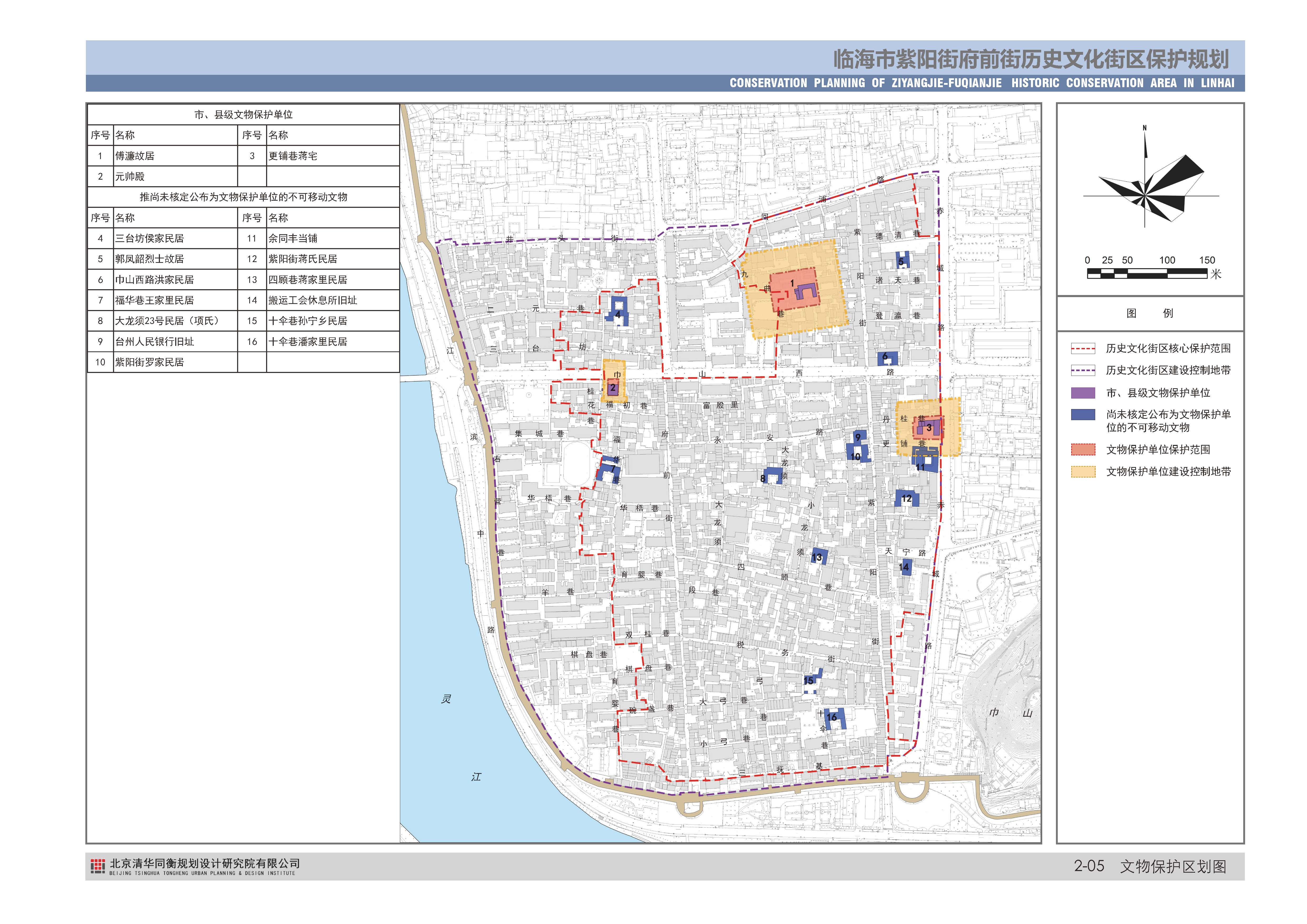Click legend label 历史文化街区建设控制地带
1307x924 pixels.
1168,370
